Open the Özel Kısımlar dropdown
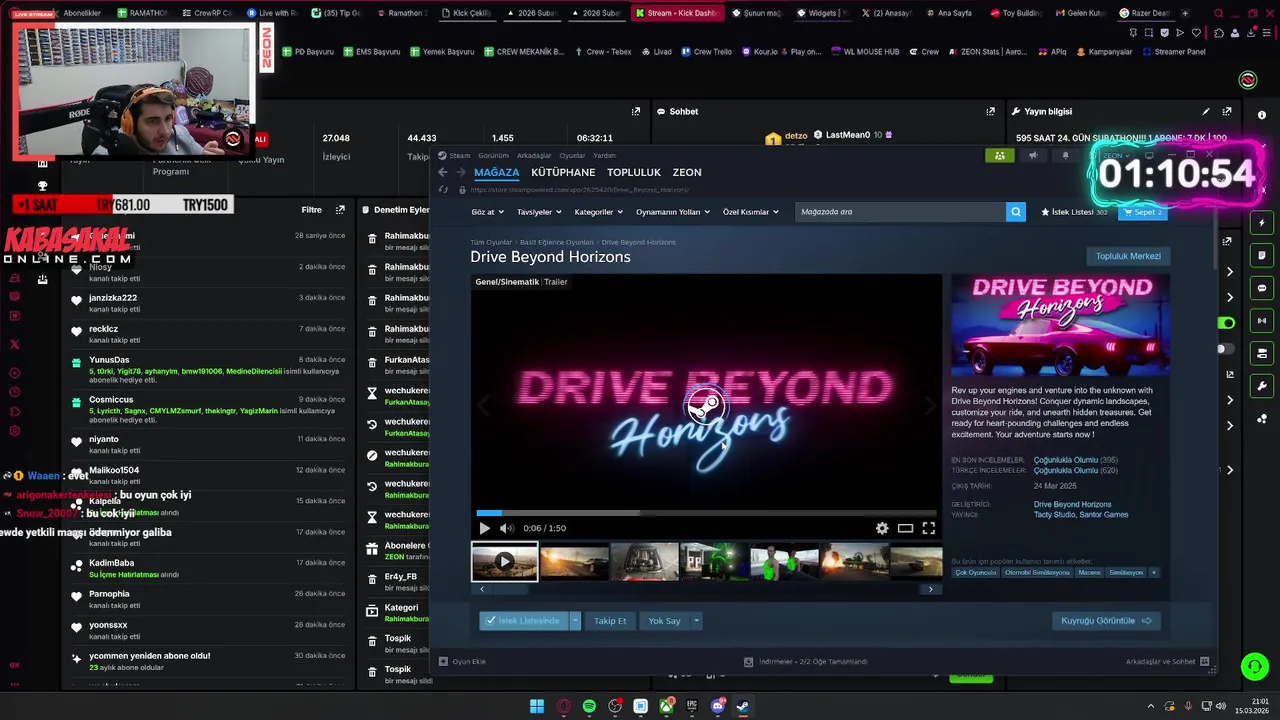The height and width of the screenshot is (720, 1280). 751,212
